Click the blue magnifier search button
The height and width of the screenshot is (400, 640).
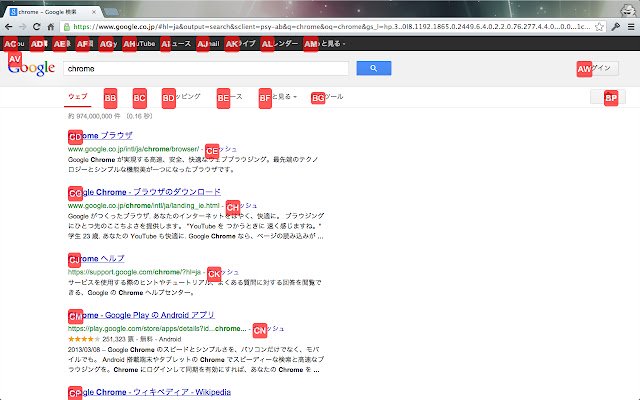(373, 68)
